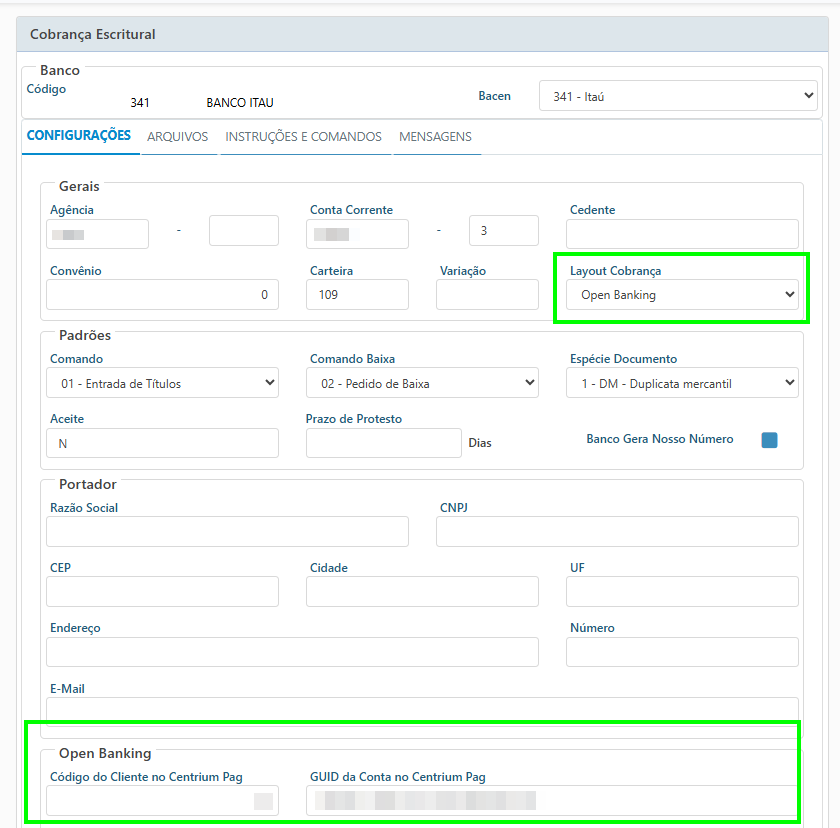Expand the Layout Cobrança dropdown

pyautogui.click(x=682, y=295)
